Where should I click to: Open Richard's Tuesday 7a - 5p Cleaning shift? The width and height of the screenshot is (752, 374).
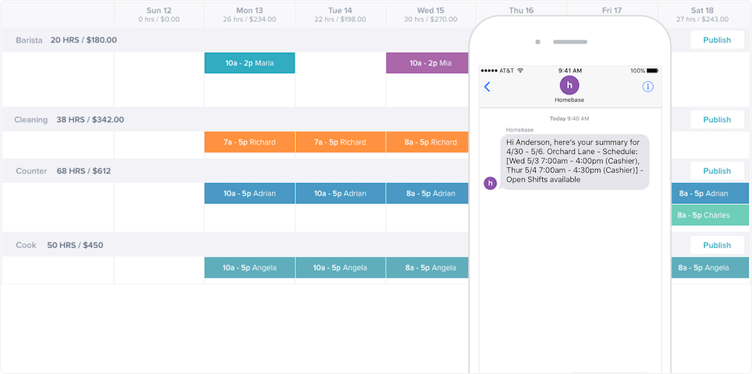(x=340, y=142)
